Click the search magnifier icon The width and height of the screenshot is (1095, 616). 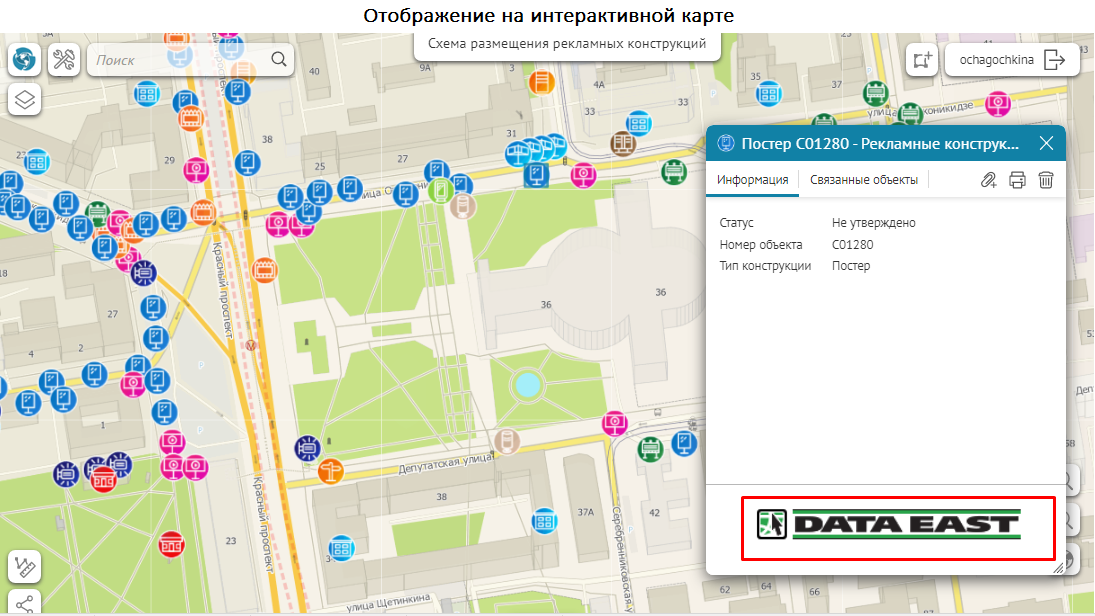point(279,60)
